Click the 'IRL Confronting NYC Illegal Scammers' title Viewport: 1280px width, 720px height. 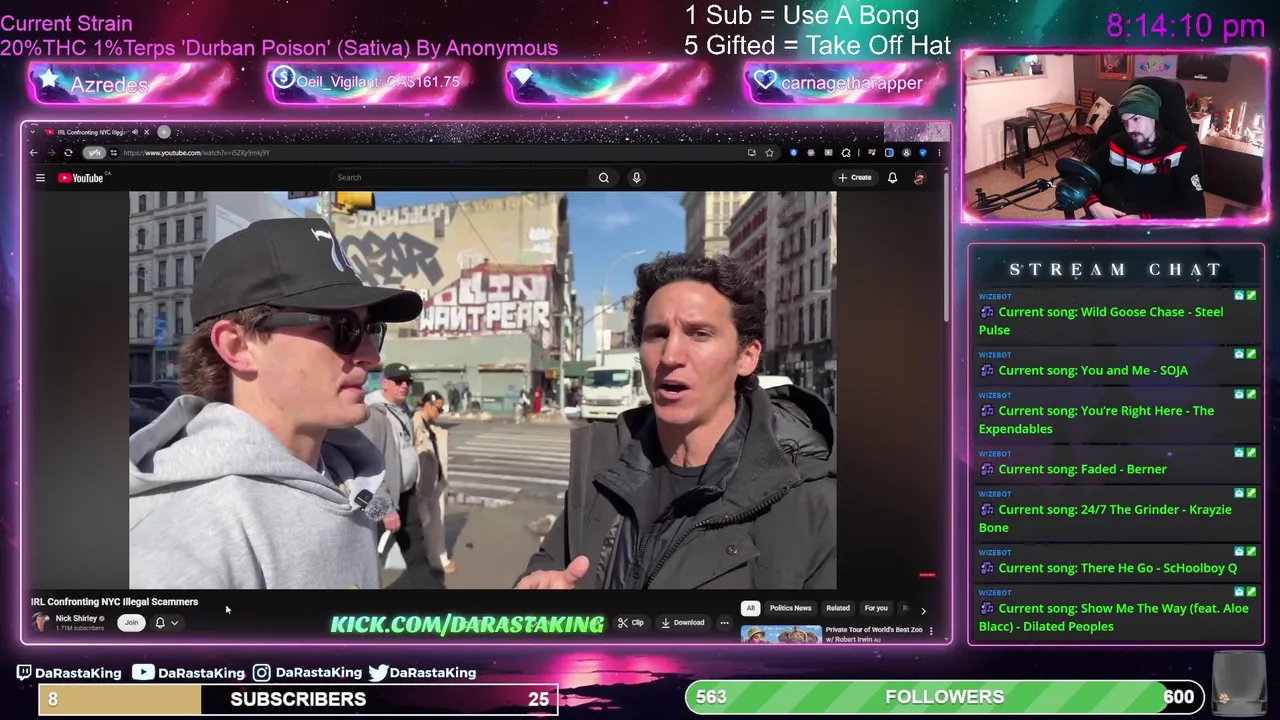[114, 602]
